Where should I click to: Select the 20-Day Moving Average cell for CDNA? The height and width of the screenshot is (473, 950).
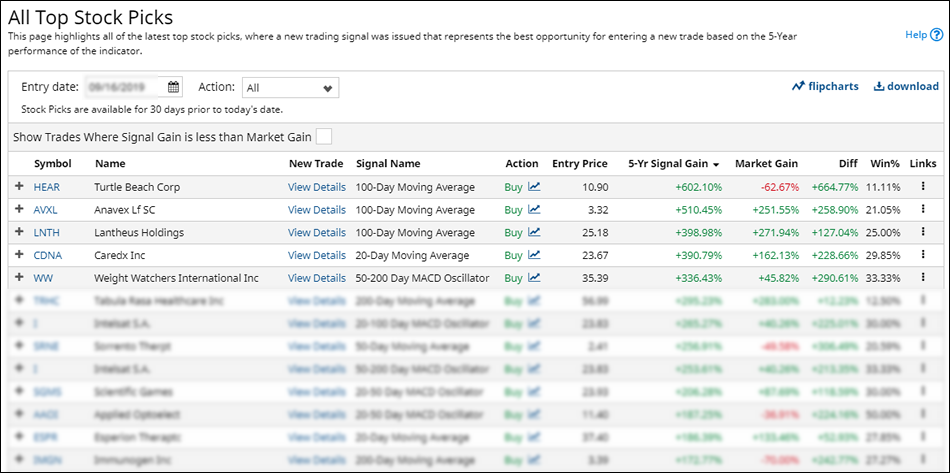pyautogui.click(x=412, y=256)
